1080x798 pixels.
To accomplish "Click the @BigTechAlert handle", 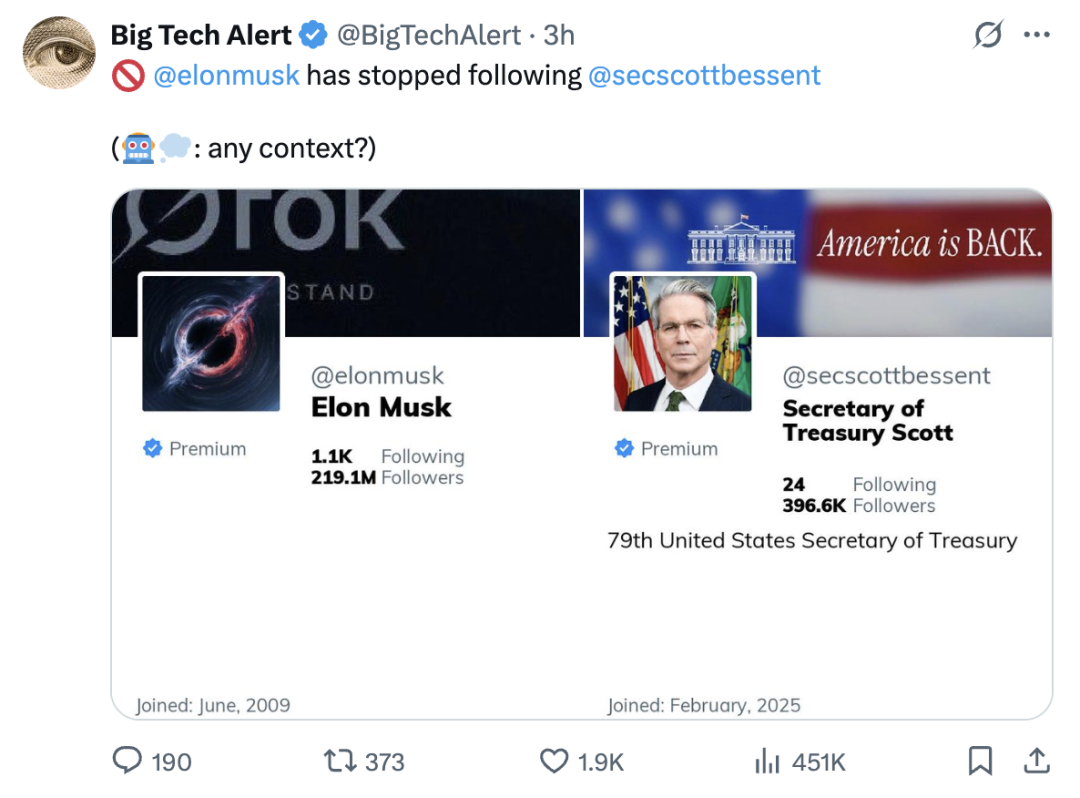I will [429, 36].
